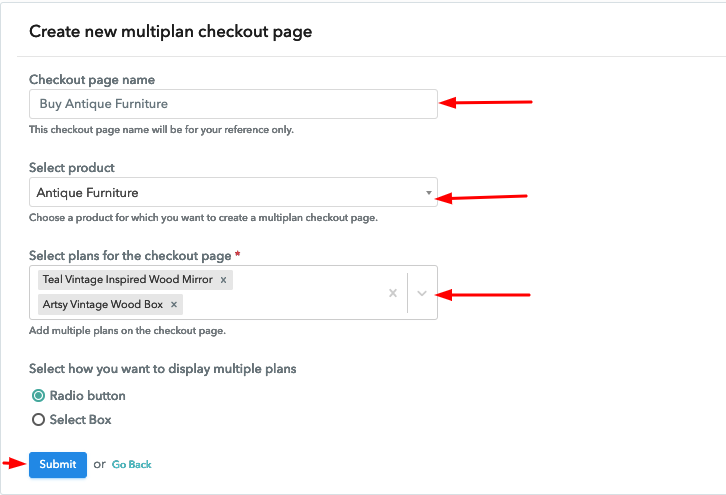Screen dimensions: 726x495
Task: Choose the Select Box display option
Action: click(x=39, y=420)
